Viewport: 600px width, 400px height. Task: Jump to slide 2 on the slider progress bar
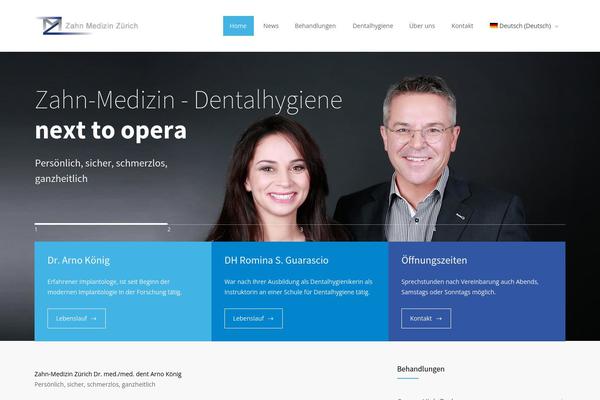click(x=169, y=229)
